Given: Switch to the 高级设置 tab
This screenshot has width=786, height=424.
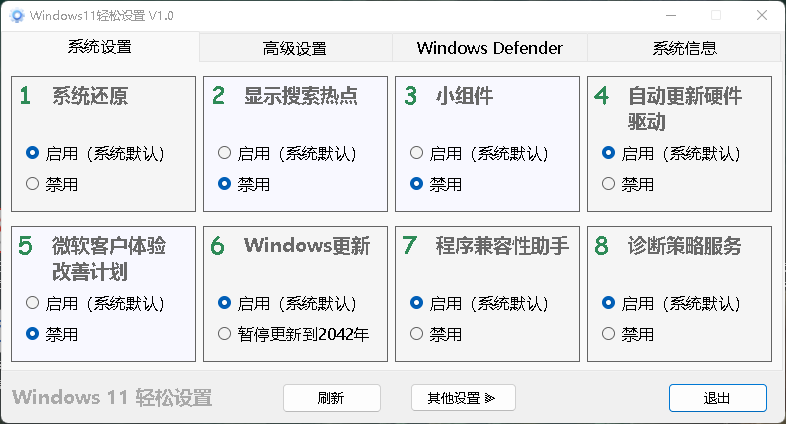Looking at the screenshot, I should [295, 48].
